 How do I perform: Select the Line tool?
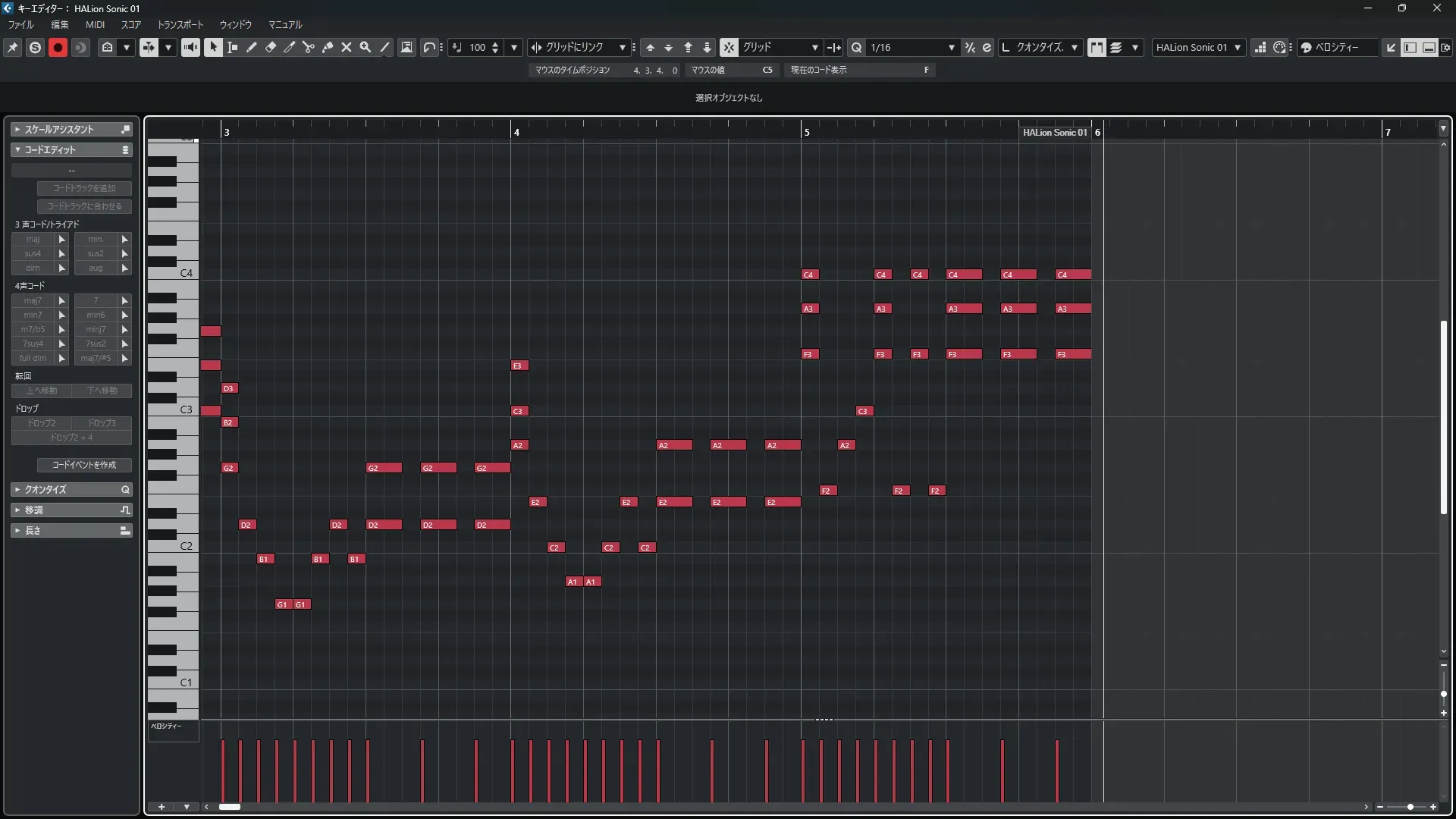click(385, 47)
